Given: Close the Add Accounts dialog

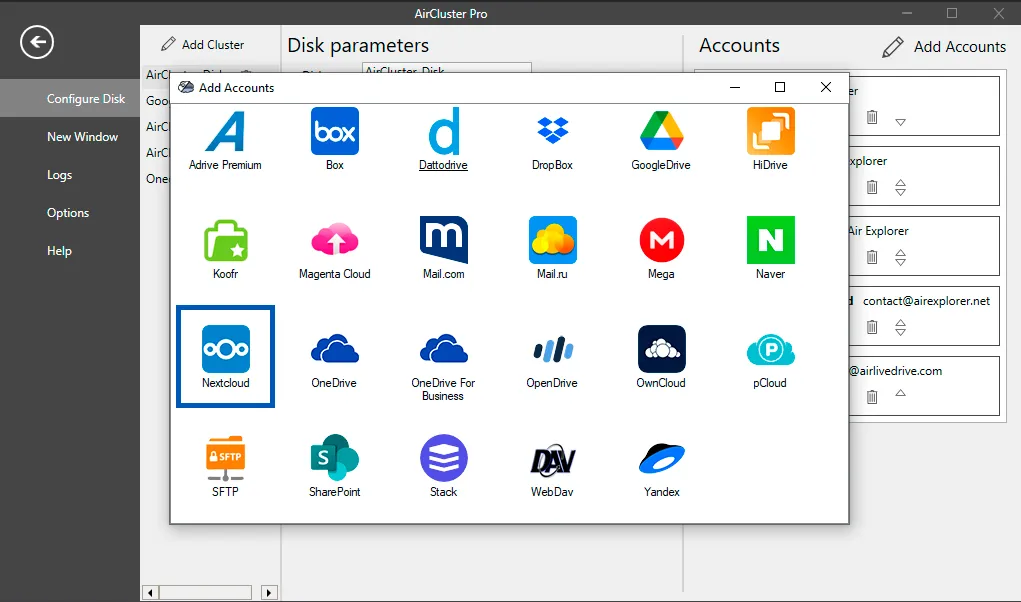Looking at the screenshot, I should point(826,87).
